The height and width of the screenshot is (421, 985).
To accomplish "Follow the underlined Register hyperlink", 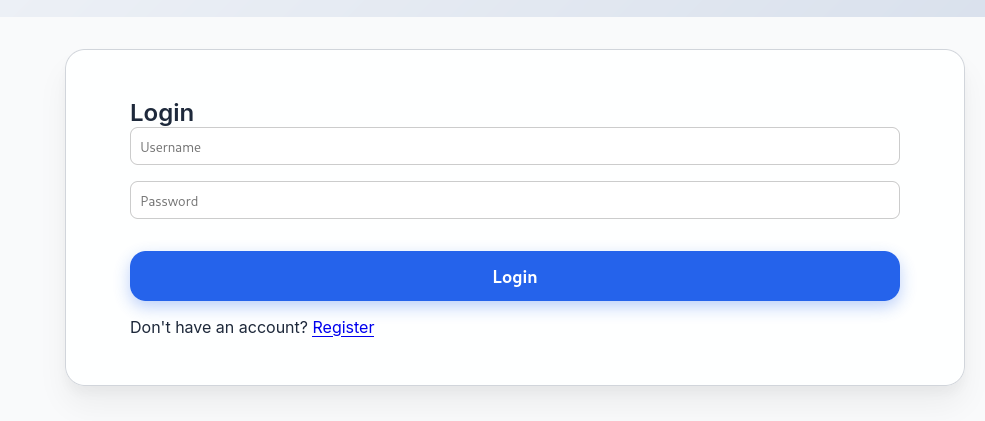I will point(343,327).
